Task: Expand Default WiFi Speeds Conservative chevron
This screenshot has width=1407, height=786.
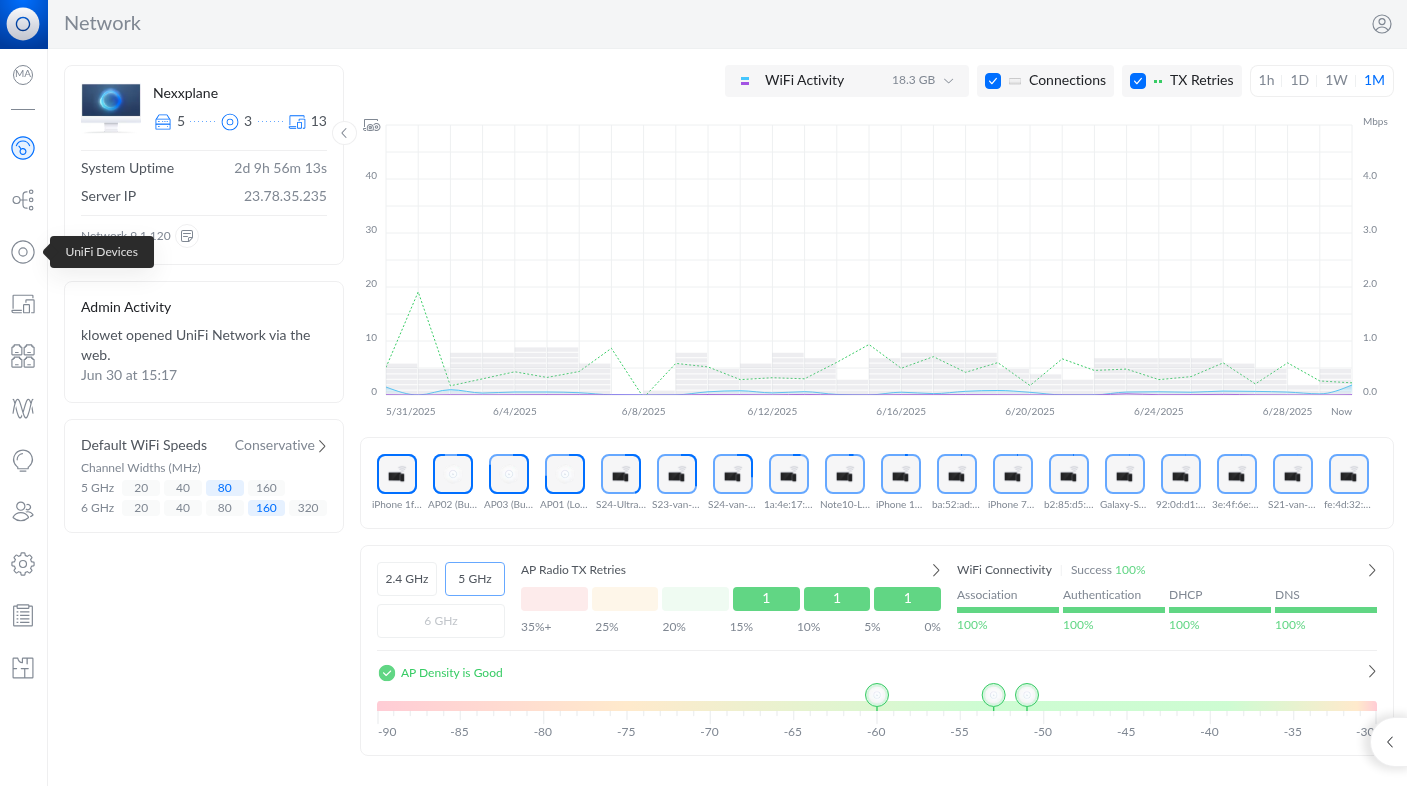Action: pos(322,446)
